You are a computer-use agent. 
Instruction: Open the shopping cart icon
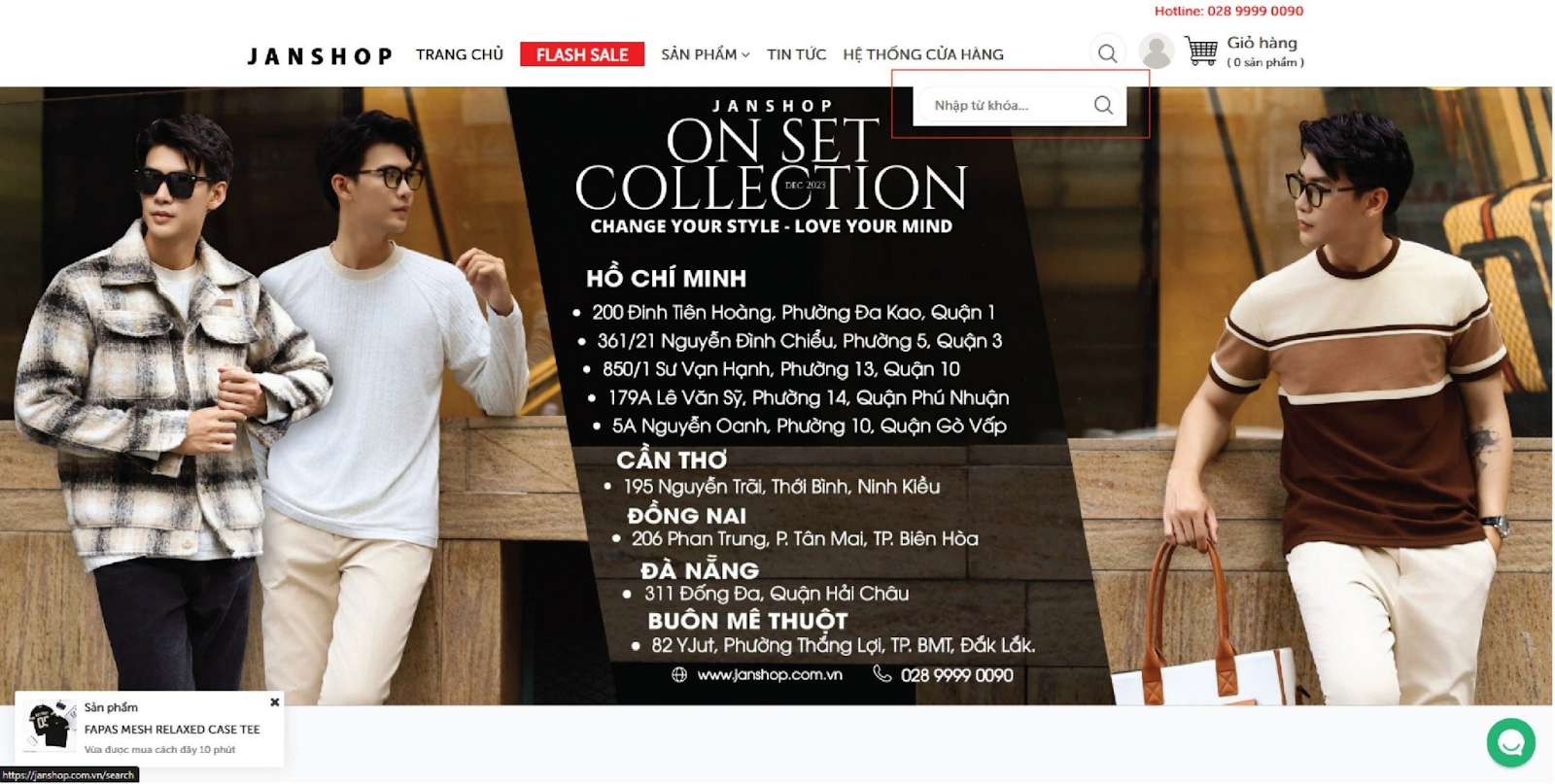tap(1201, 51)
